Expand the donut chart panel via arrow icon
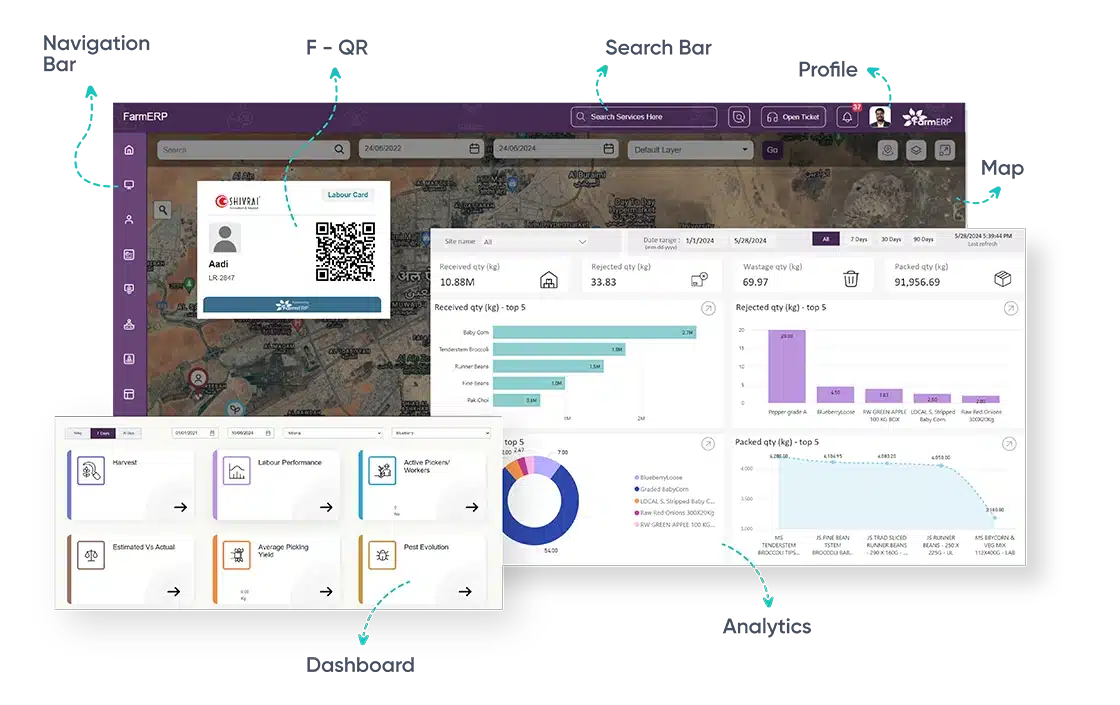The height and width of the screenshot is (705, 1120). [708, 444]
